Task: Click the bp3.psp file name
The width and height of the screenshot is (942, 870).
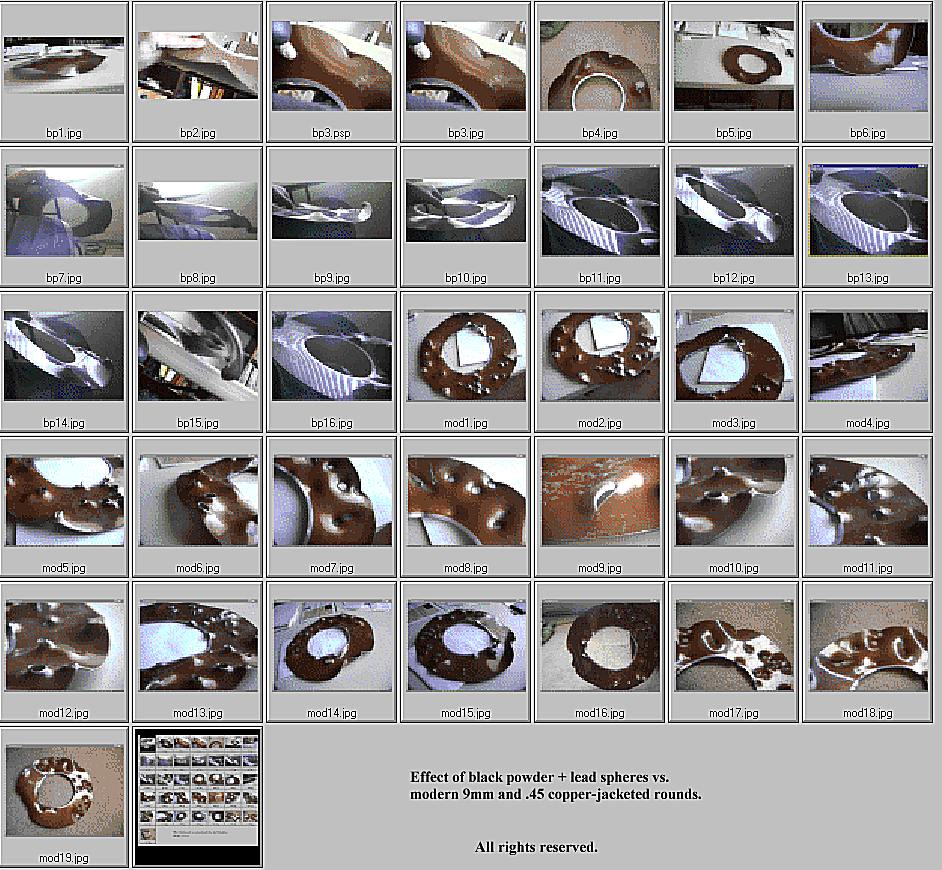Action: [332, 133]
